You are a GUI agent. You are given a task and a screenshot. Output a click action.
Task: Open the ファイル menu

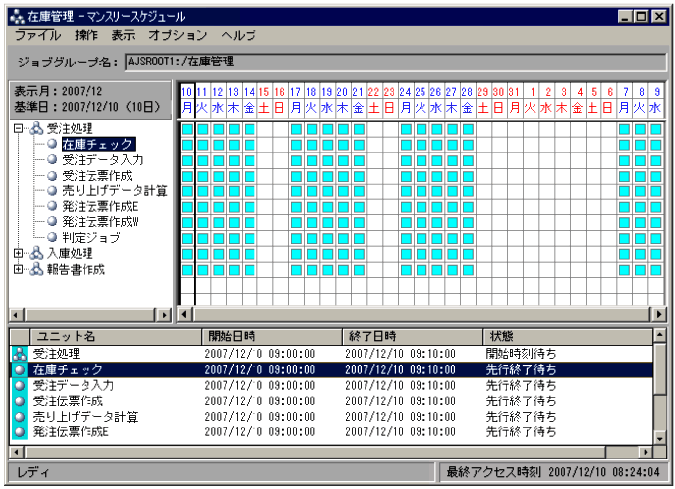coord(38,35)
